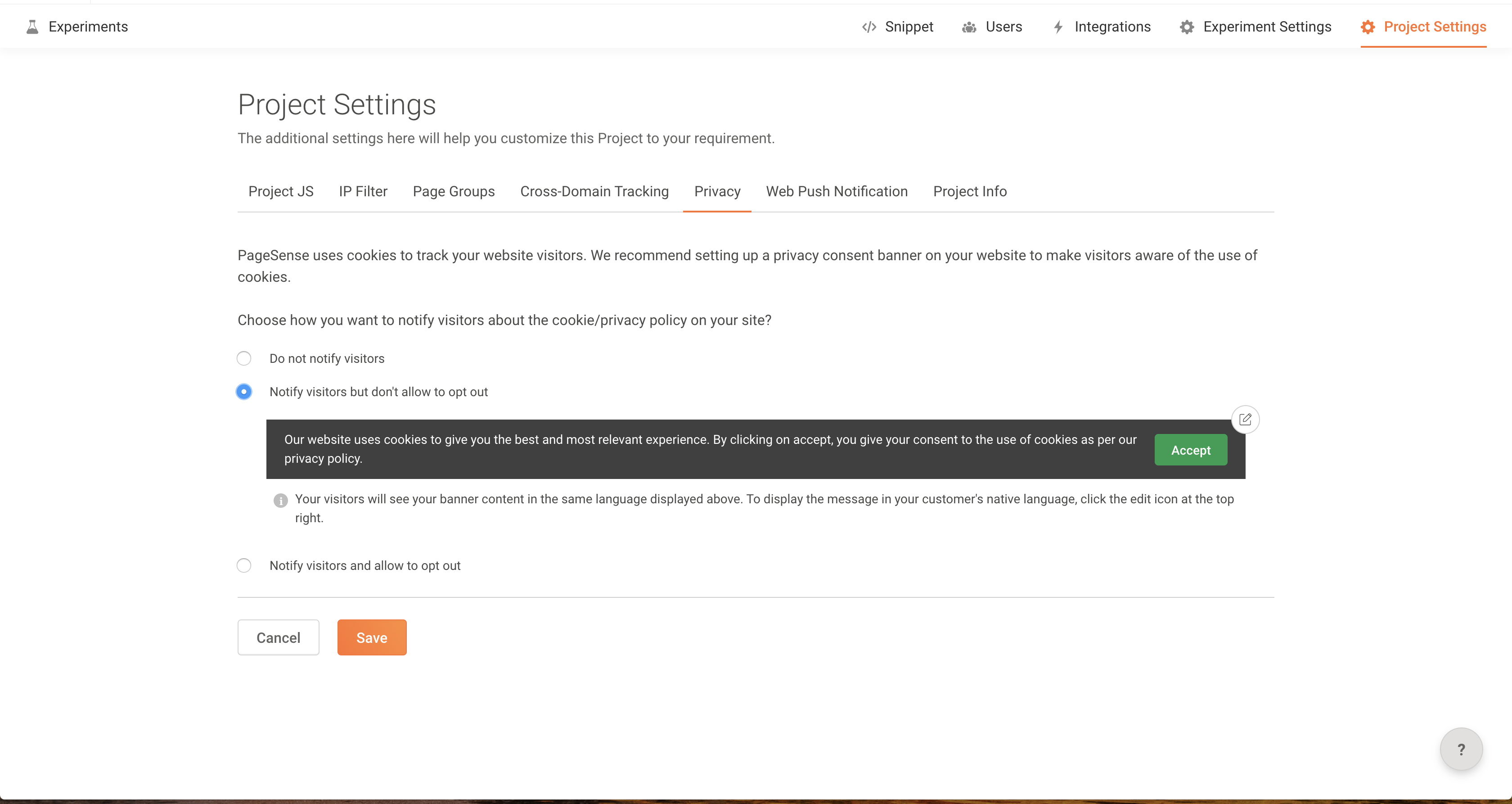The height and width of the screenshot is (804, 1512).
Task: Open the Experiments section via flask icon
Action: (x=32, y=27)
